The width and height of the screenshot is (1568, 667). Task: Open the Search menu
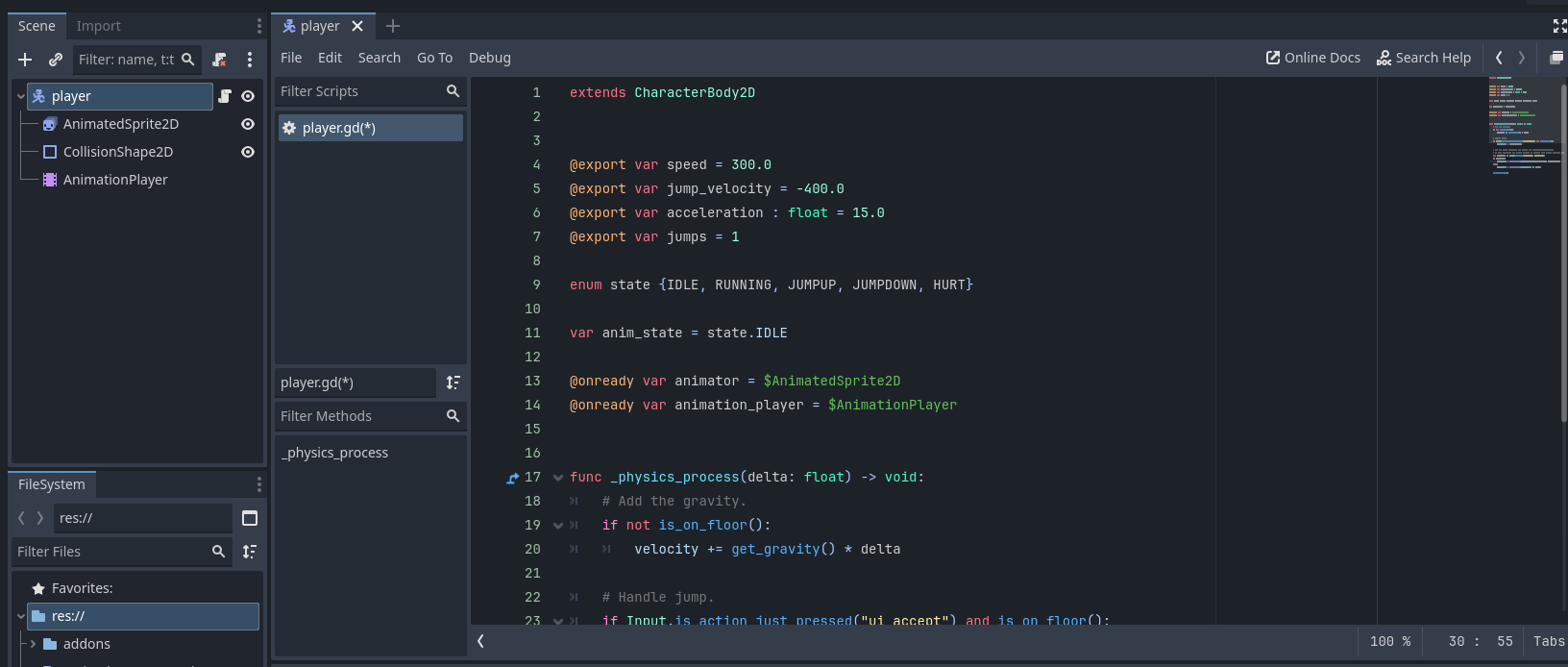pyautogui.click(x=380, y=58)
